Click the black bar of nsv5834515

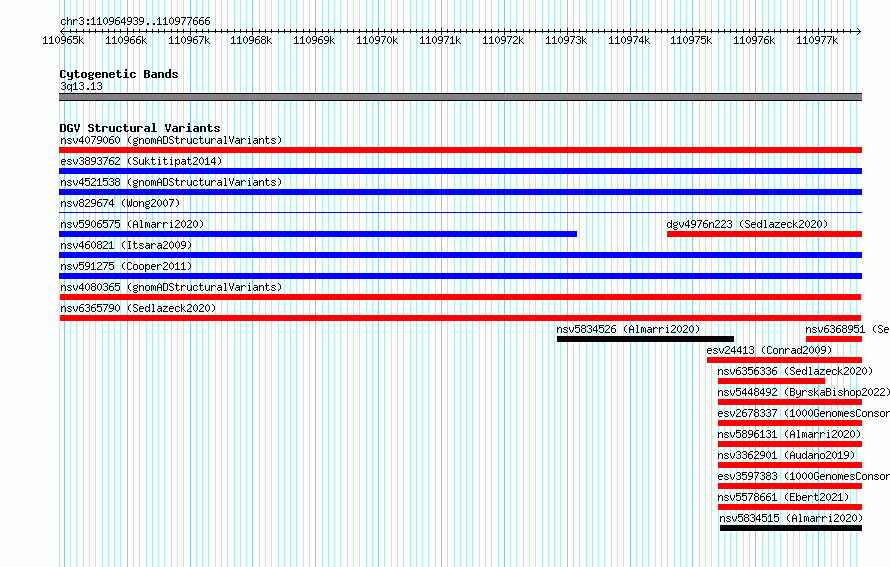click(791, 528)
